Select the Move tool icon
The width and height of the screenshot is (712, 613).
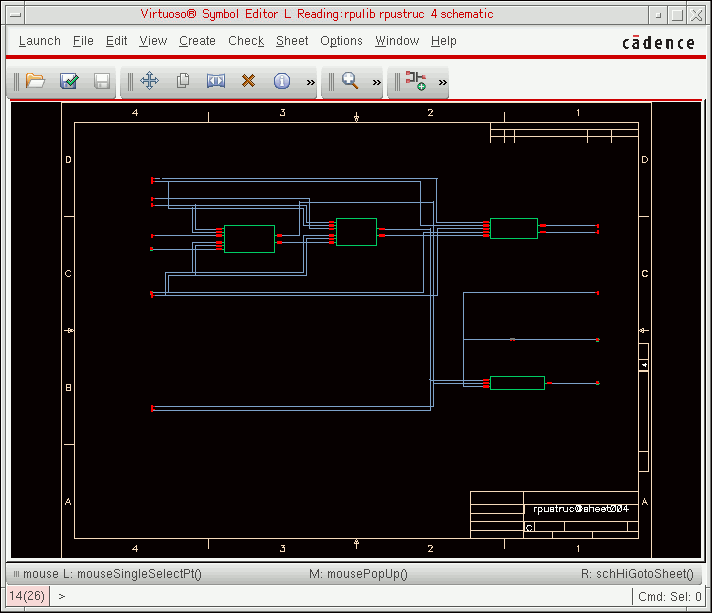coord(149,81)
